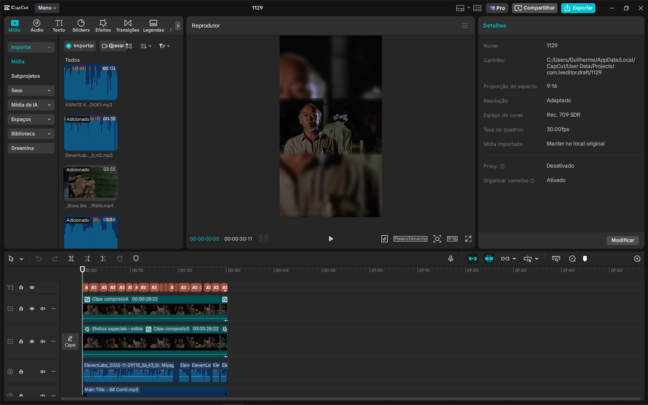648x405 pixels.
Task: Click the delete (trash) icon in timeline toolbar
Action: point(120,258)
